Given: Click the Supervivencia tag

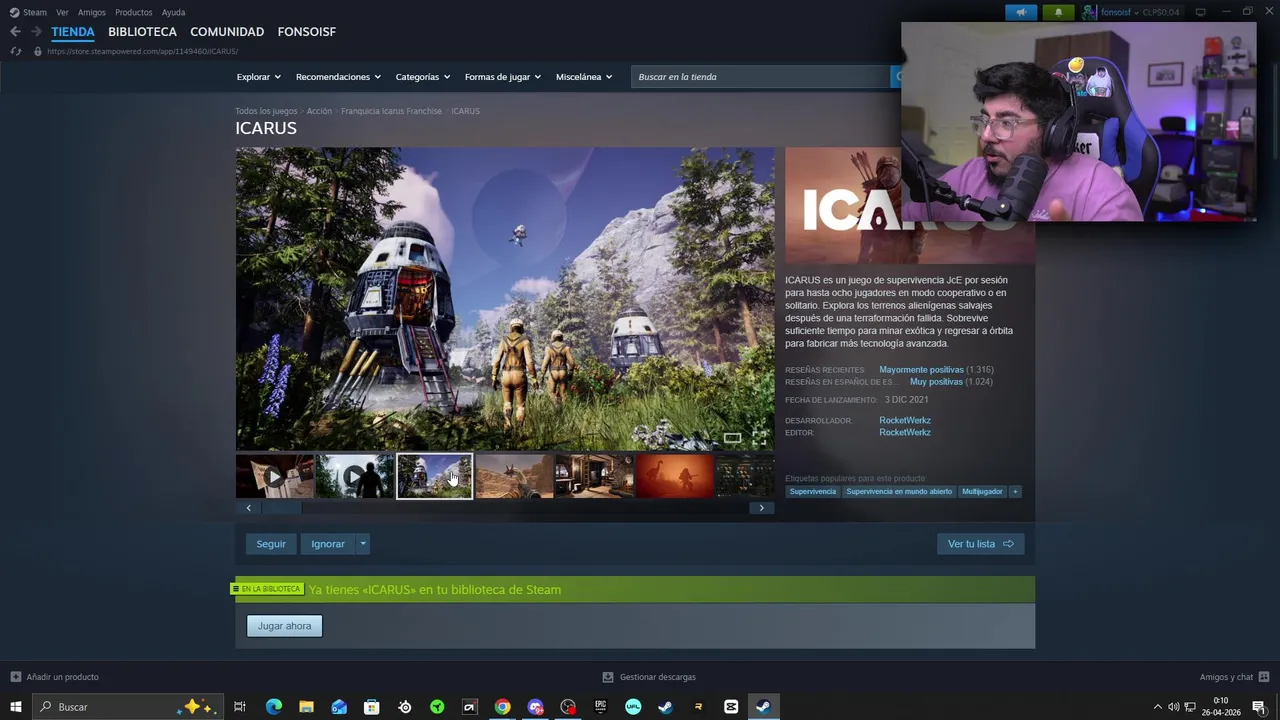Looking at the screenshot, I should 813,492.
